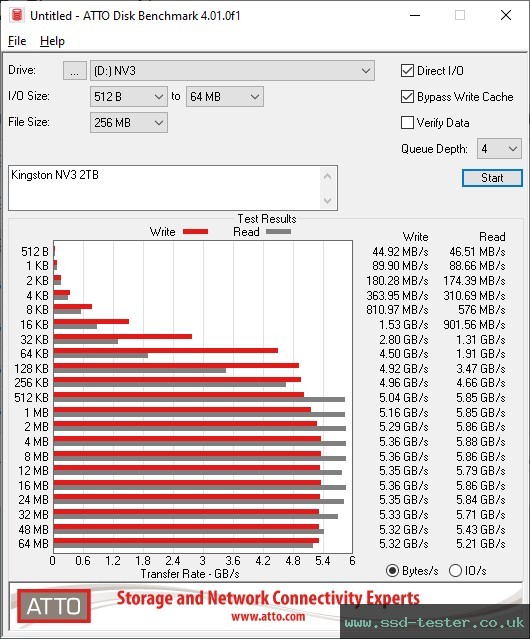Expand the Drive (D:) NV3 dropdown
Image resolution: width=530 pixels, height=639 pixels.
coord(232,71)
